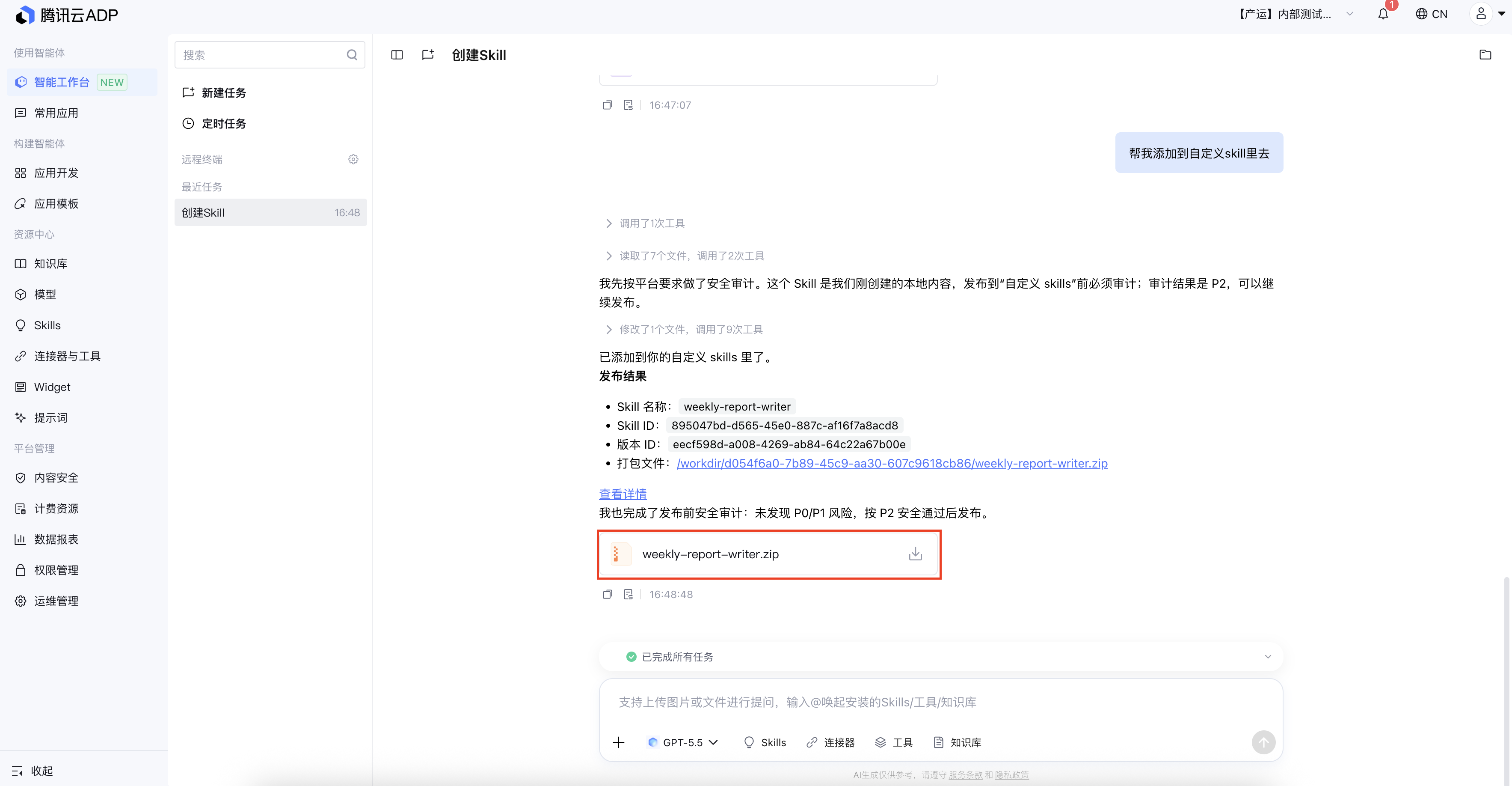Screen dimensions: 1512x786
Task: Open 连接器 in the input bar
Action: click(x=830, y=742)
